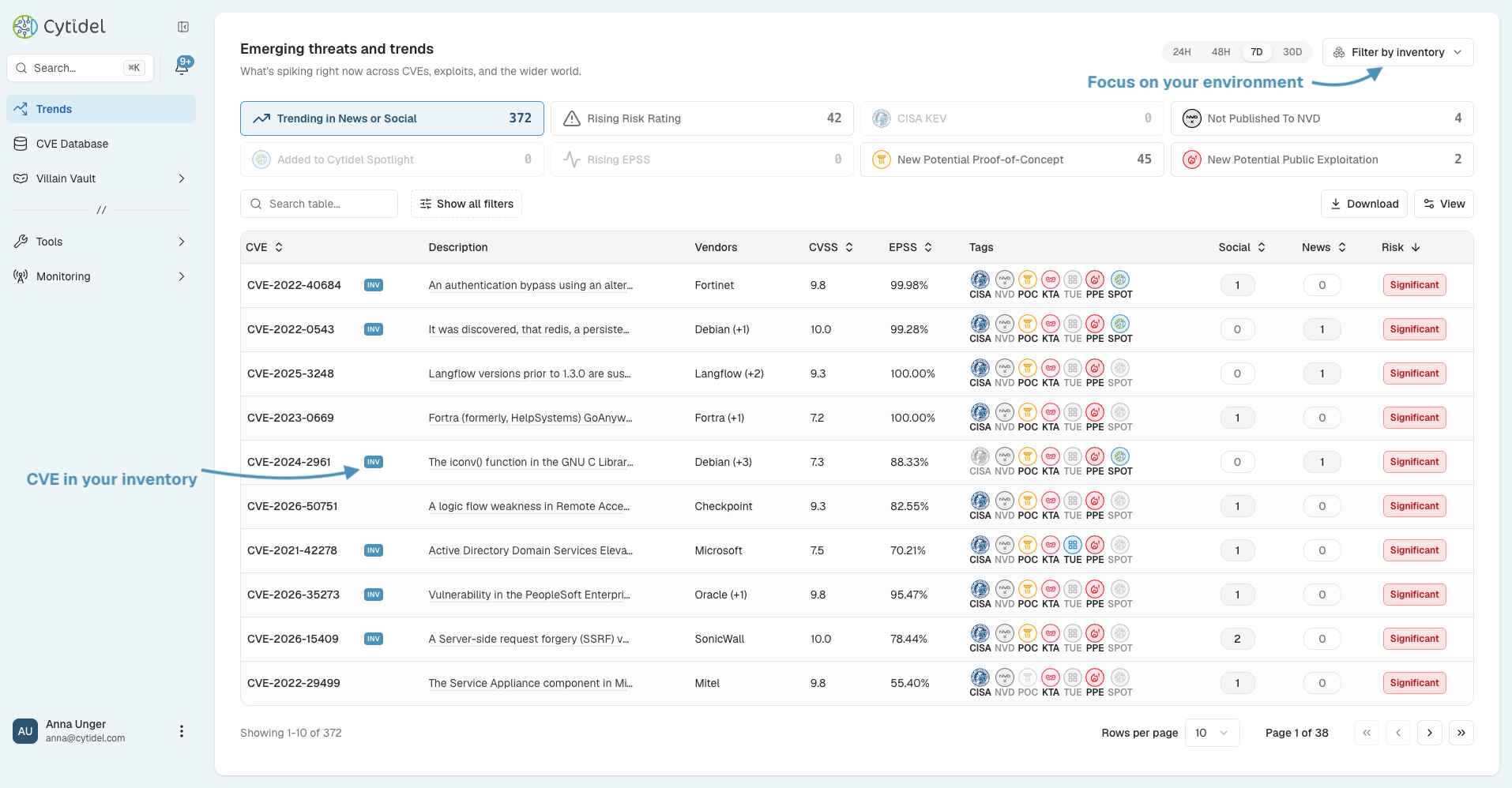Open the notifications bell
This screenshot has width=1512, height=788.
click(x=182, y=67)
